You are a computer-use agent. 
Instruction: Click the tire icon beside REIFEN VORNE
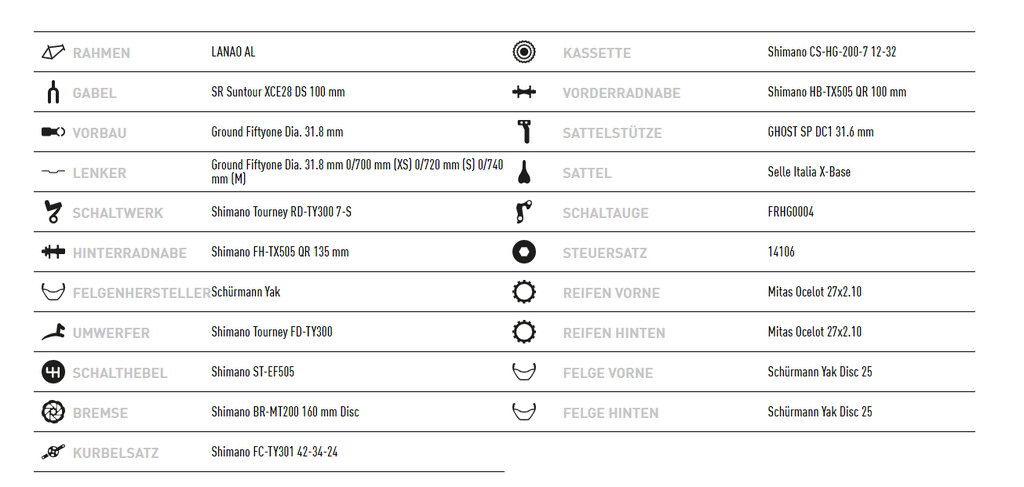tap(524, 292)
